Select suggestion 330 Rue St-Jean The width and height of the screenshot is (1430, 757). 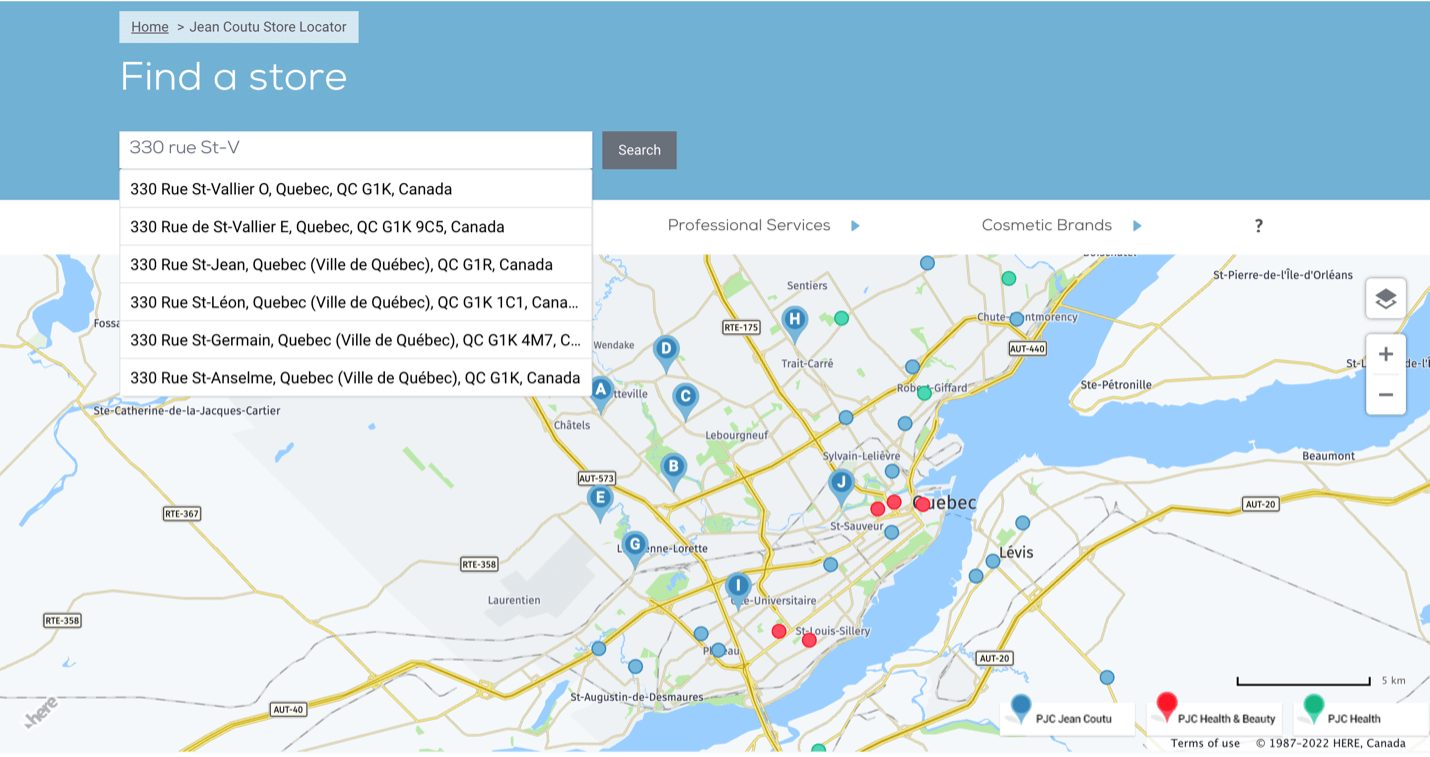[341, 264]
